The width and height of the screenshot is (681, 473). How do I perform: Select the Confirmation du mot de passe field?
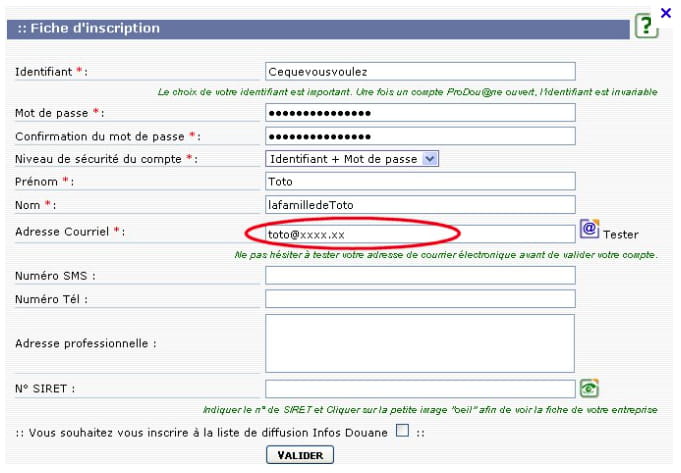[420, 136]
